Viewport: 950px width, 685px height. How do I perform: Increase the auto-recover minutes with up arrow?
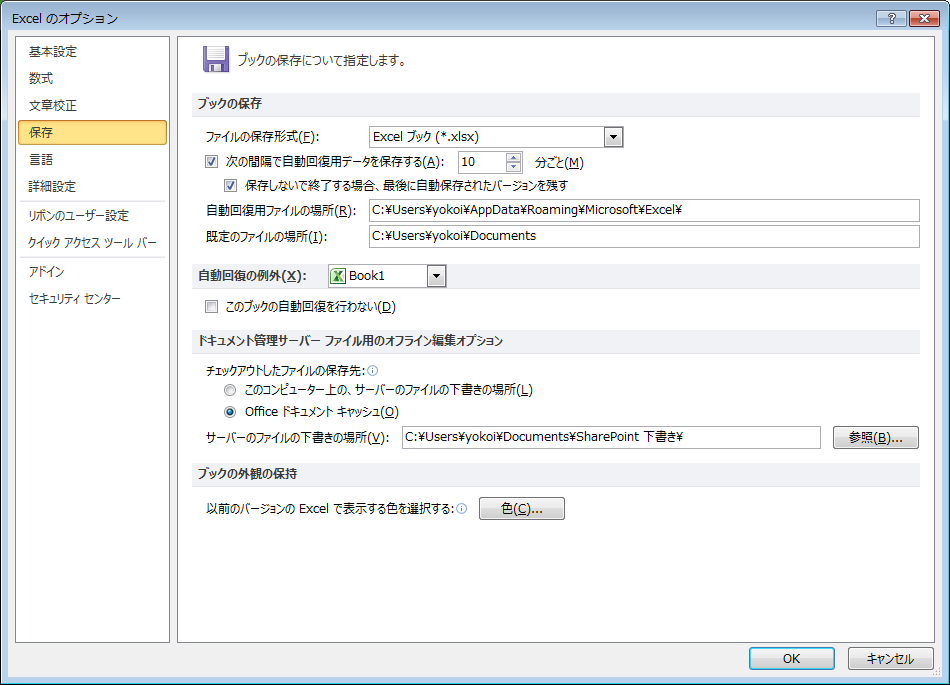514,157
